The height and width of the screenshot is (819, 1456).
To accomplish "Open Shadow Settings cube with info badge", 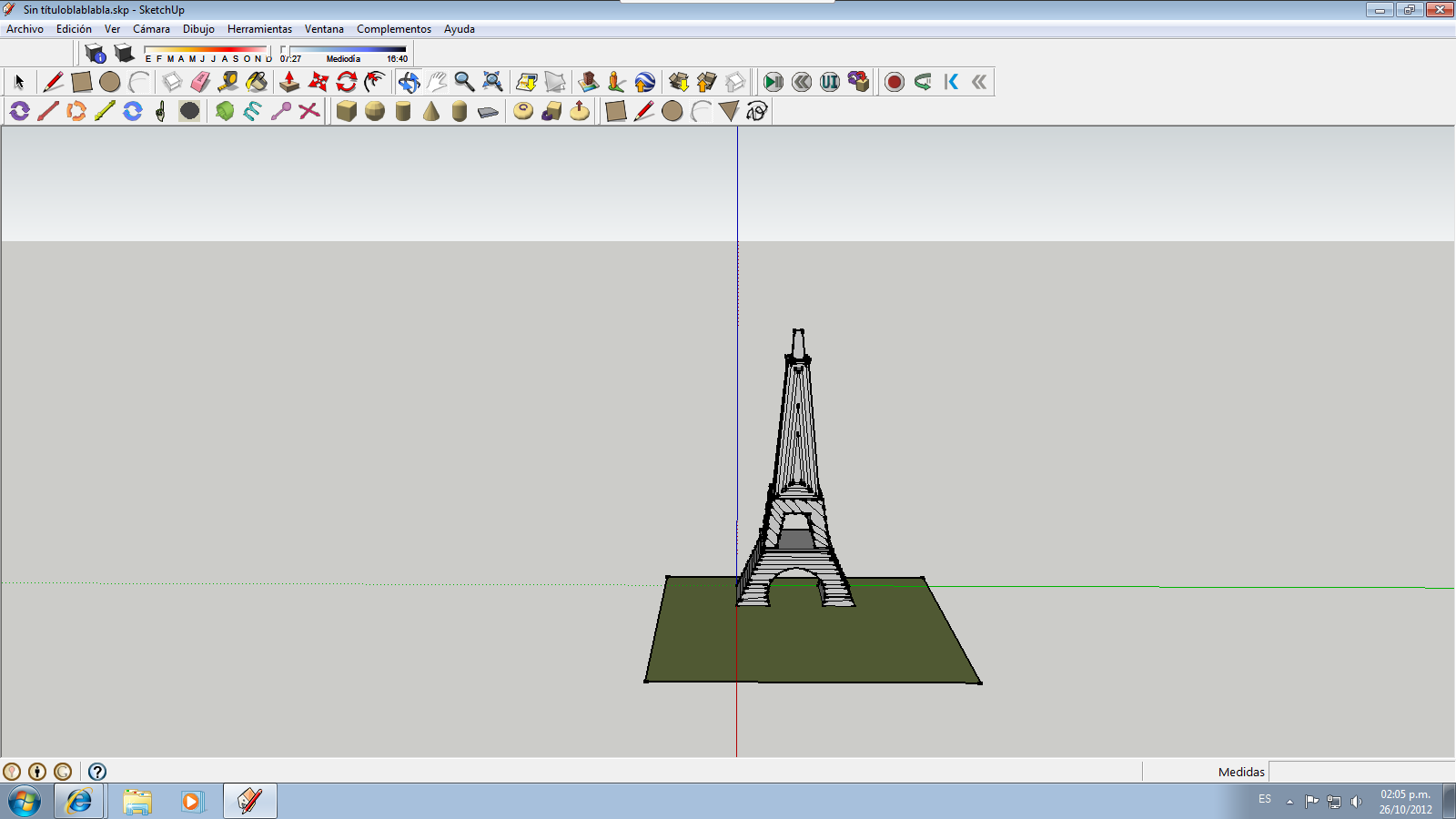I will pyautogui.click(x=95, y=53).
